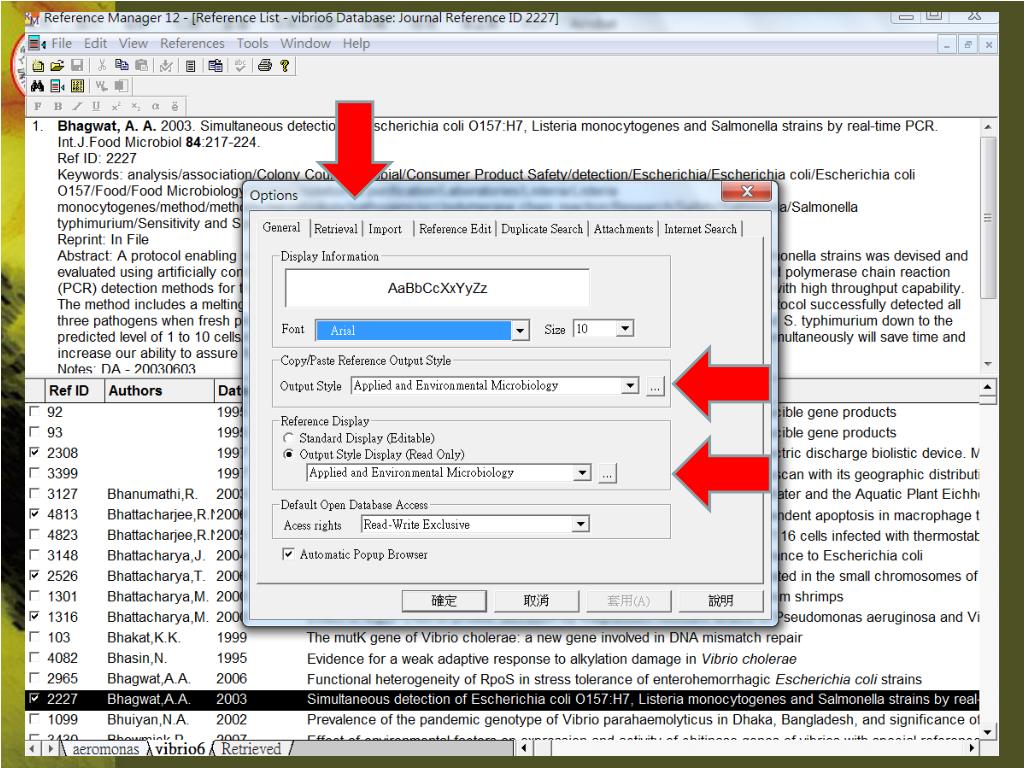
Task: Uncheck the checkbox for Ref ID 2526
Action: 34,575
